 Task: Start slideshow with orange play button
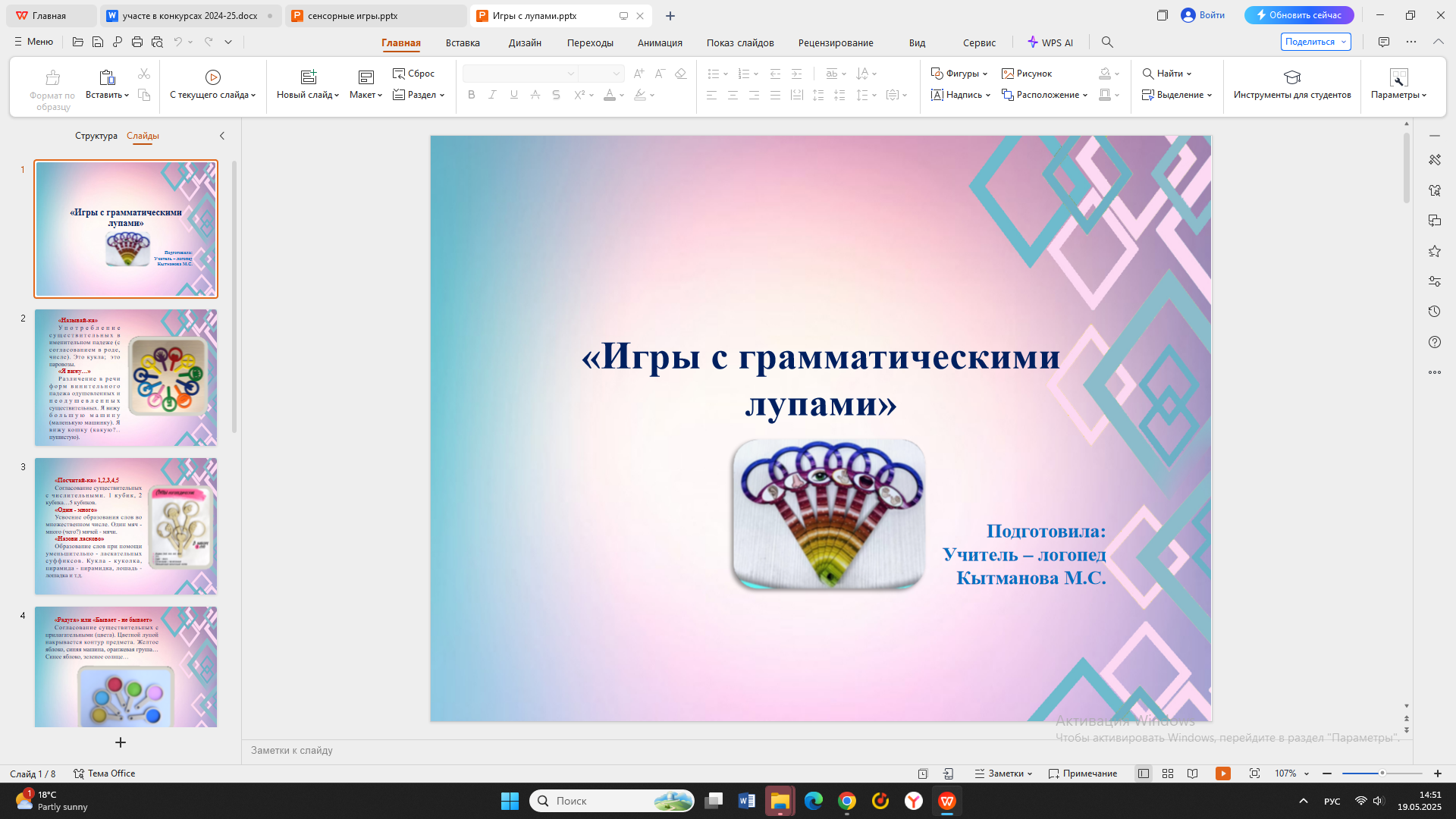pos(1222,773)
